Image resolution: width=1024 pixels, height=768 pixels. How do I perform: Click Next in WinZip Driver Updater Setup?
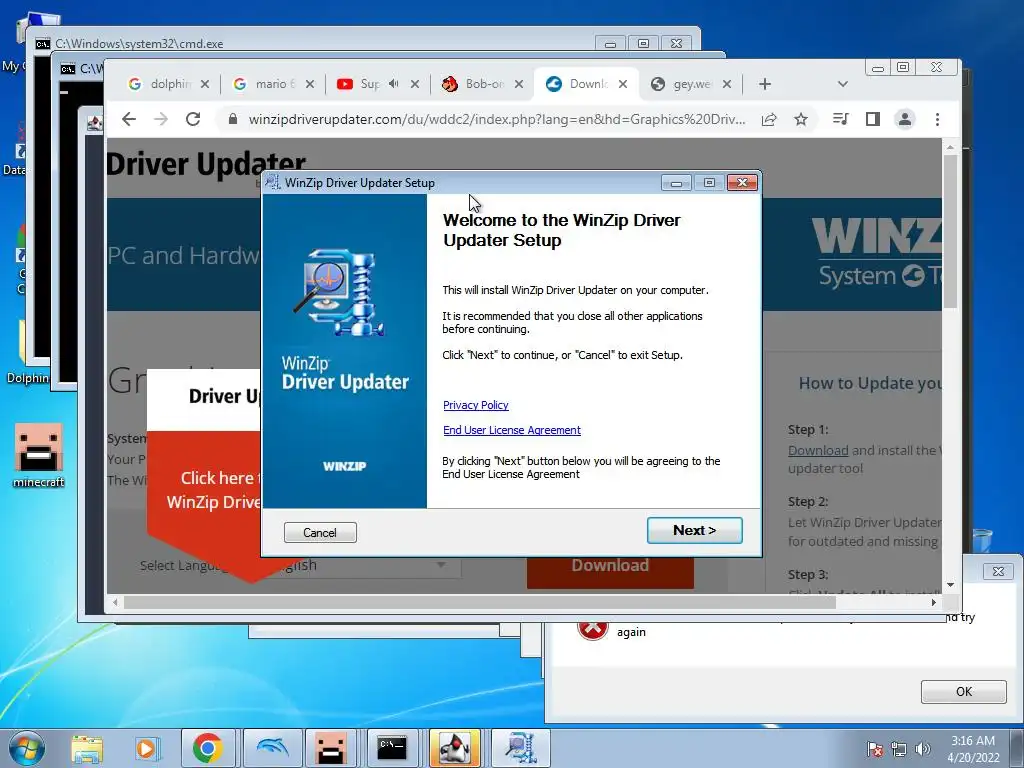pos(694,530)
